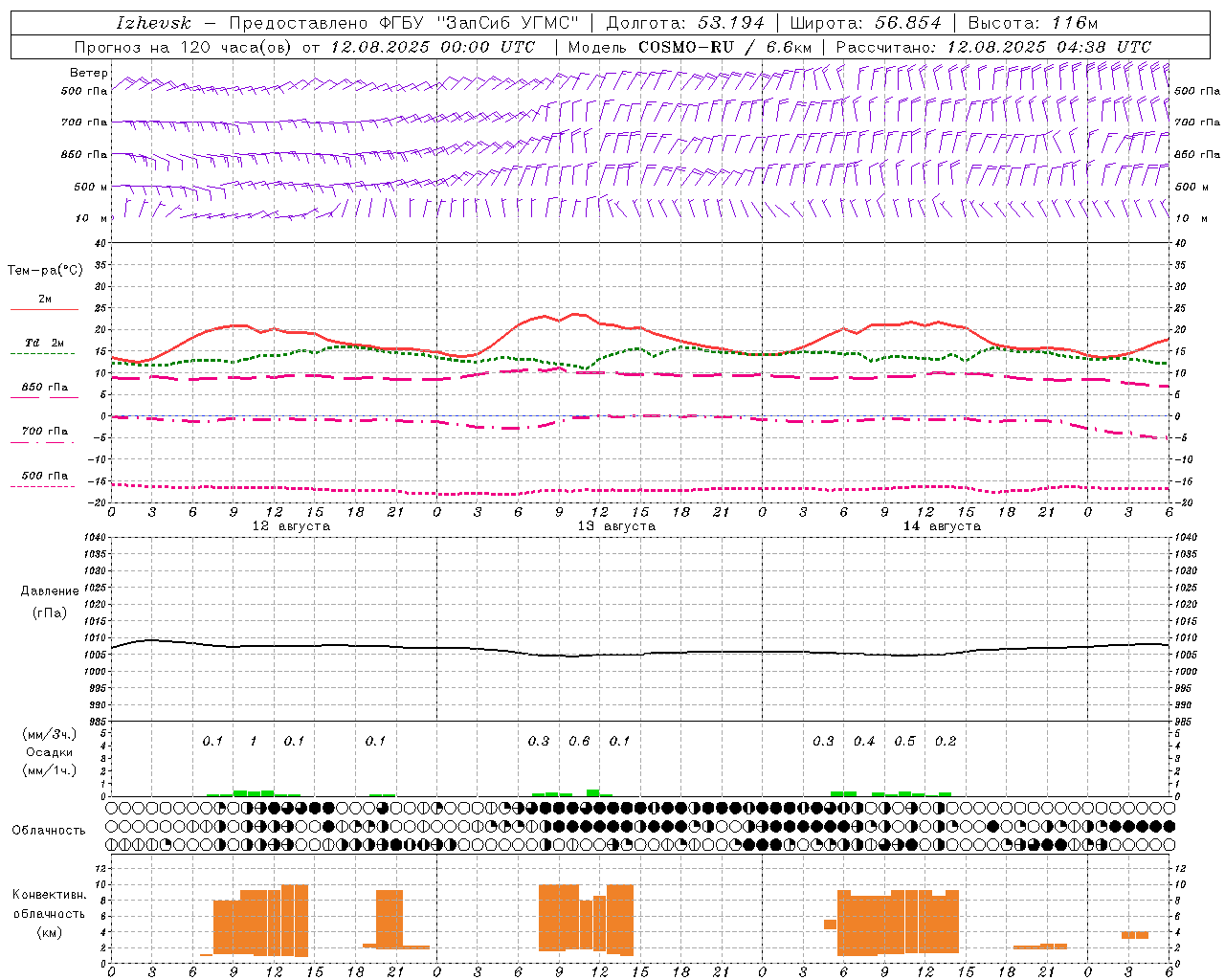Click the "Прогноз на 120 часа(ов)" forecast text

coord(184,47)
